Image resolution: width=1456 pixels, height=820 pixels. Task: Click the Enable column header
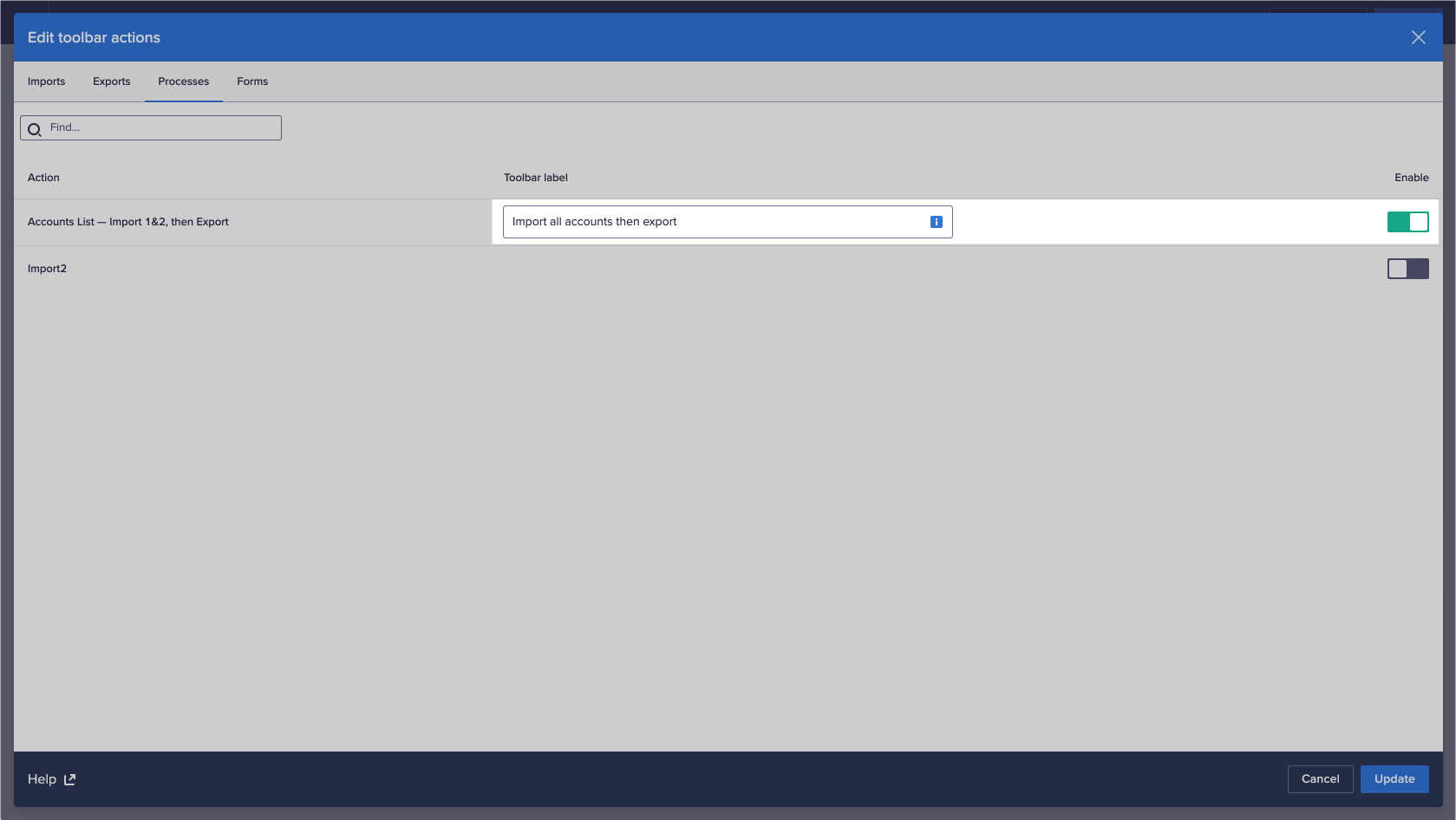click(1411, 177)
